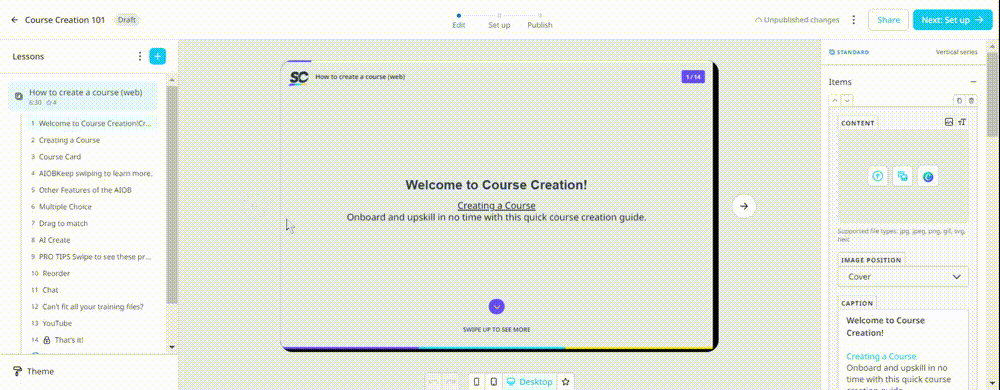
Task: Delete the item with the trash icon
Action: 971,100
